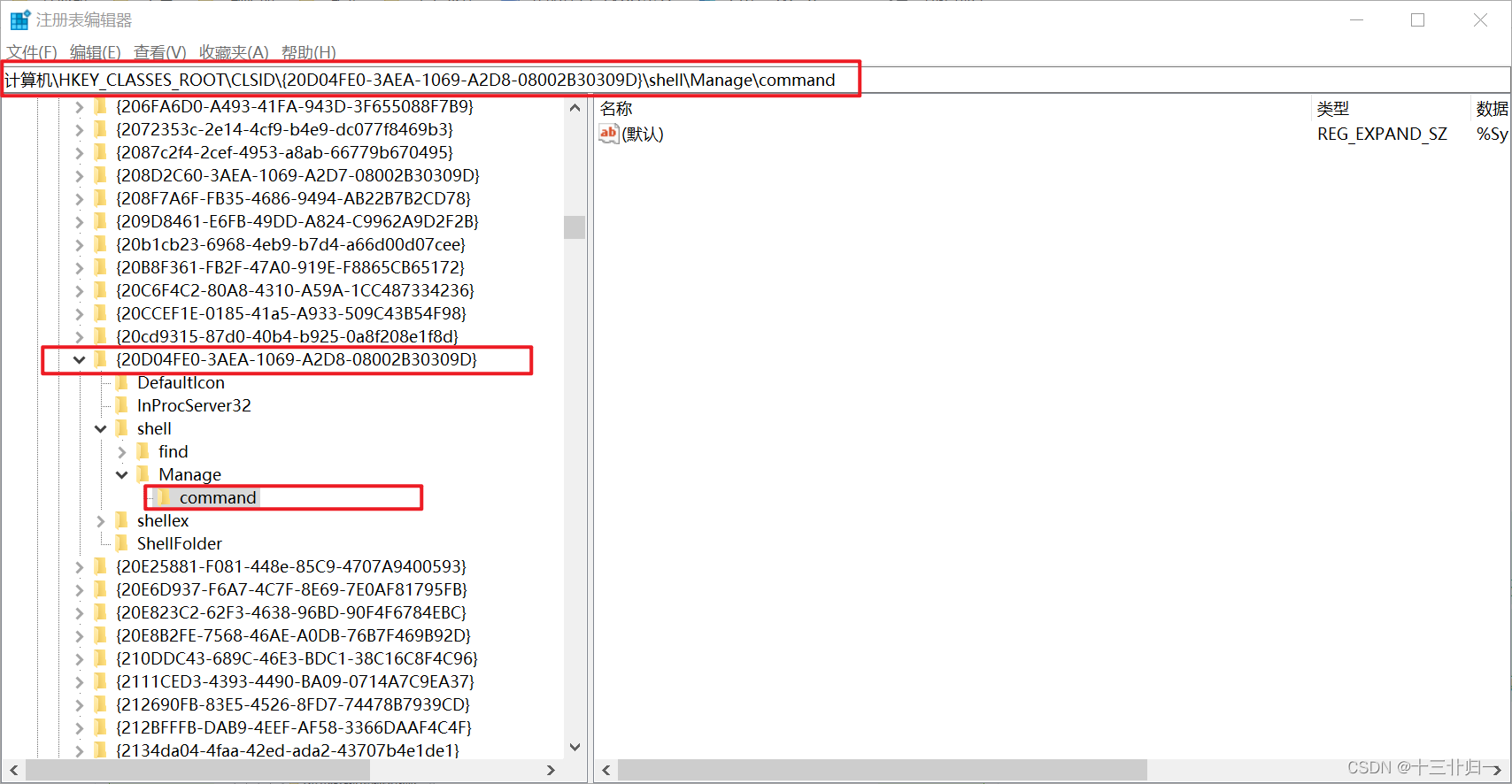
Task: Select the InProcServer32 key label
Action: coord(194,405)
